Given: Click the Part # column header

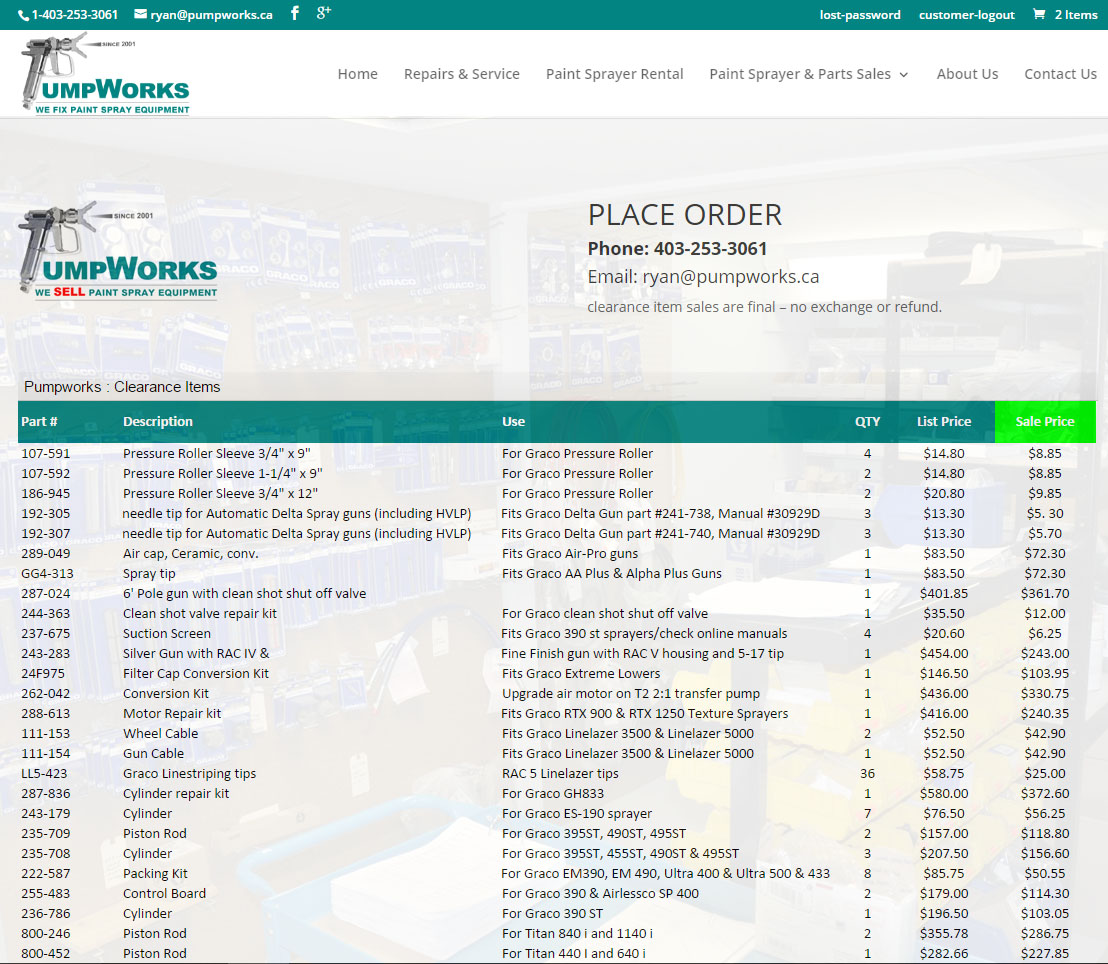Looking at the screenshot, I should [40, 421].
